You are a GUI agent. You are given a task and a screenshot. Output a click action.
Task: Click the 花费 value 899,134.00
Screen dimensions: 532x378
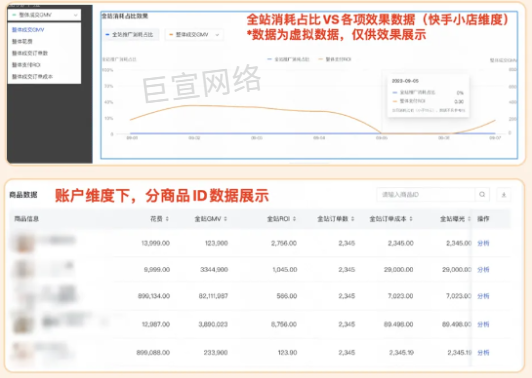(x=154, y=296)
